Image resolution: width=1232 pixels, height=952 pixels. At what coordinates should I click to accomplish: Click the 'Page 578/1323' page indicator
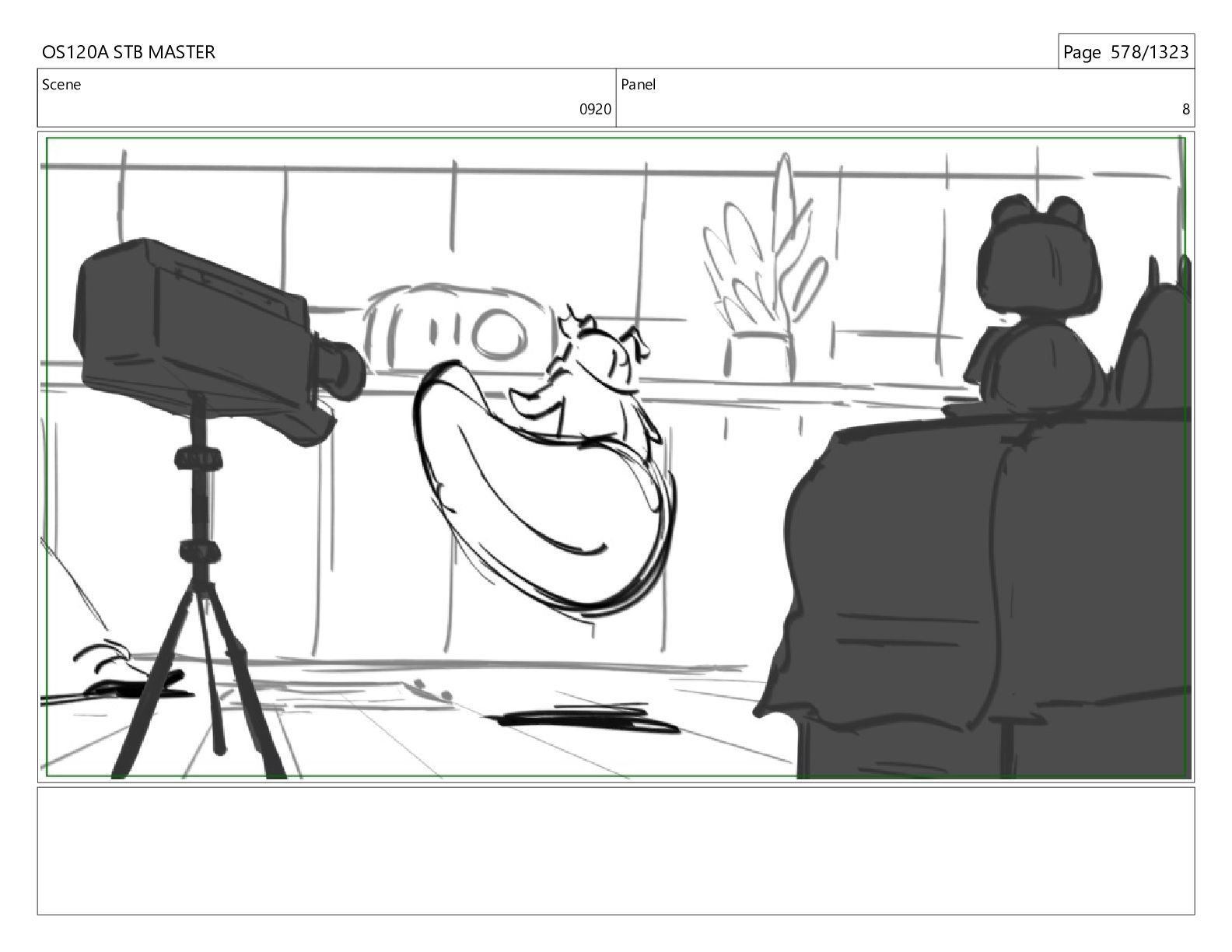tap(1125, 52)
